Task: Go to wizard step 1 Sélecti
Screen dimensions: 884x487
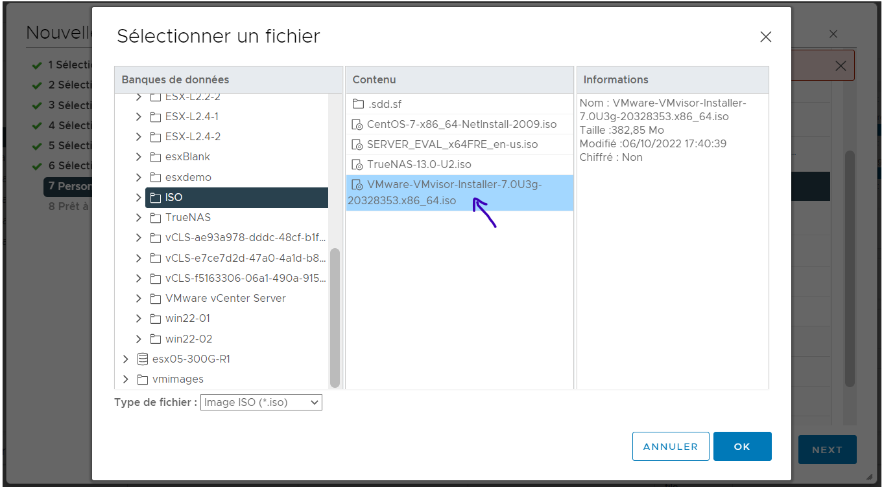Action: [x=62, y=65]
